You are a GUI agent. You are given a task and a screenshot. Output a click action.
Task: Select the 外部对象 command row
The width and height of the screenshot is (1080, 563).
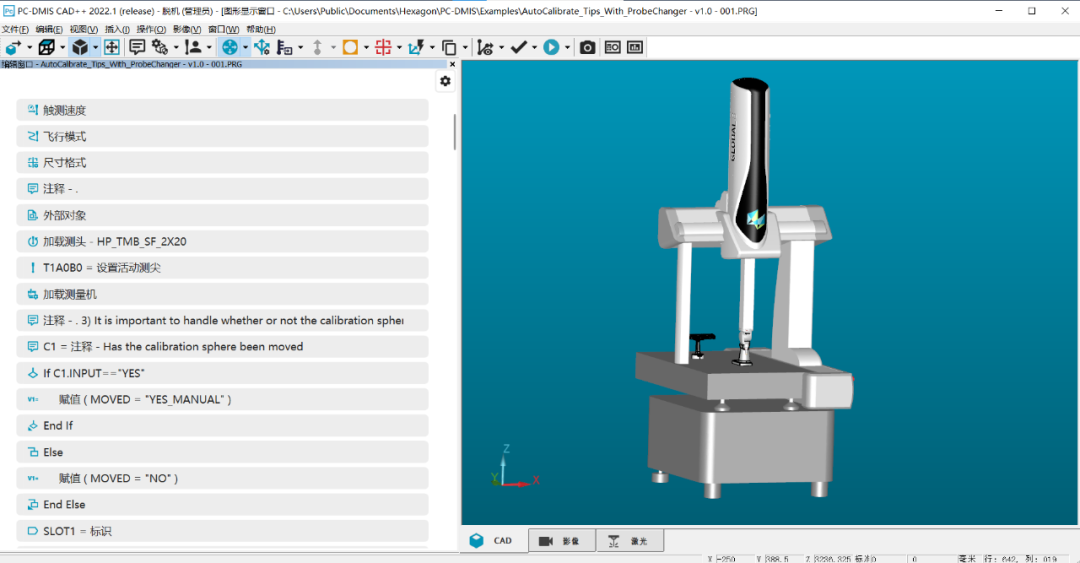[x=222, y=215]
